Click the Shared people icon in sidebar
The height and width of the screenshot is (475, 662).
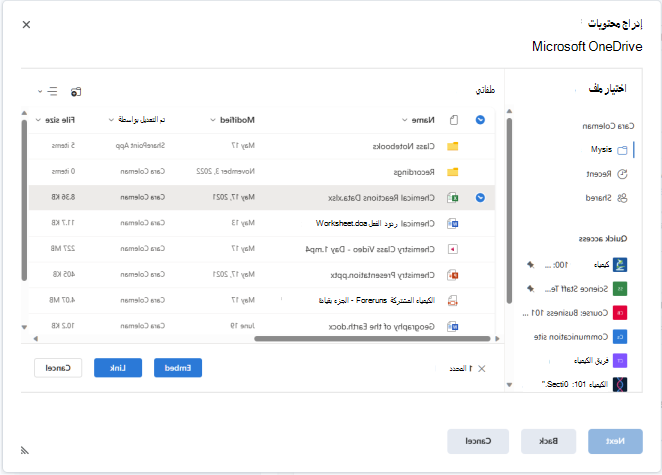(622, 198)
